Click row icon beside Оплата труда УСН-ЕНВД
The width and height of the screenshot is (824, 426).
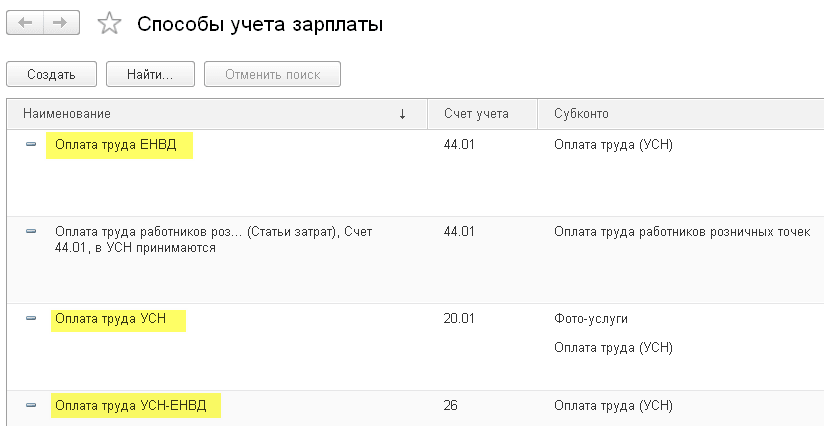[30, 406]
